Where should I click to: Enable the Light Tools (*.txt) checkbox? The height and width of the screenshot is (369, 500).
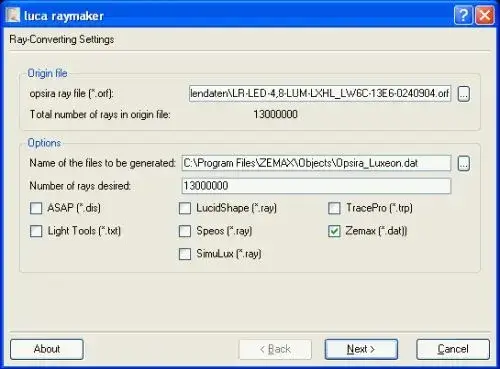[x=36, y=231]
